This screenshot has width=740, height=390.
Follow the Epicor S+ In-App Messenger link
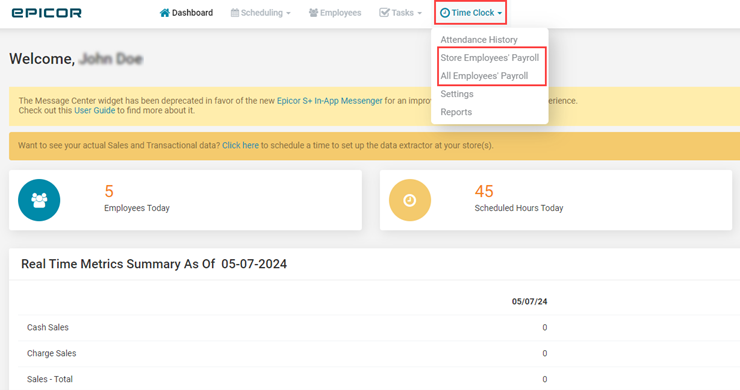(x=329, y=101)
